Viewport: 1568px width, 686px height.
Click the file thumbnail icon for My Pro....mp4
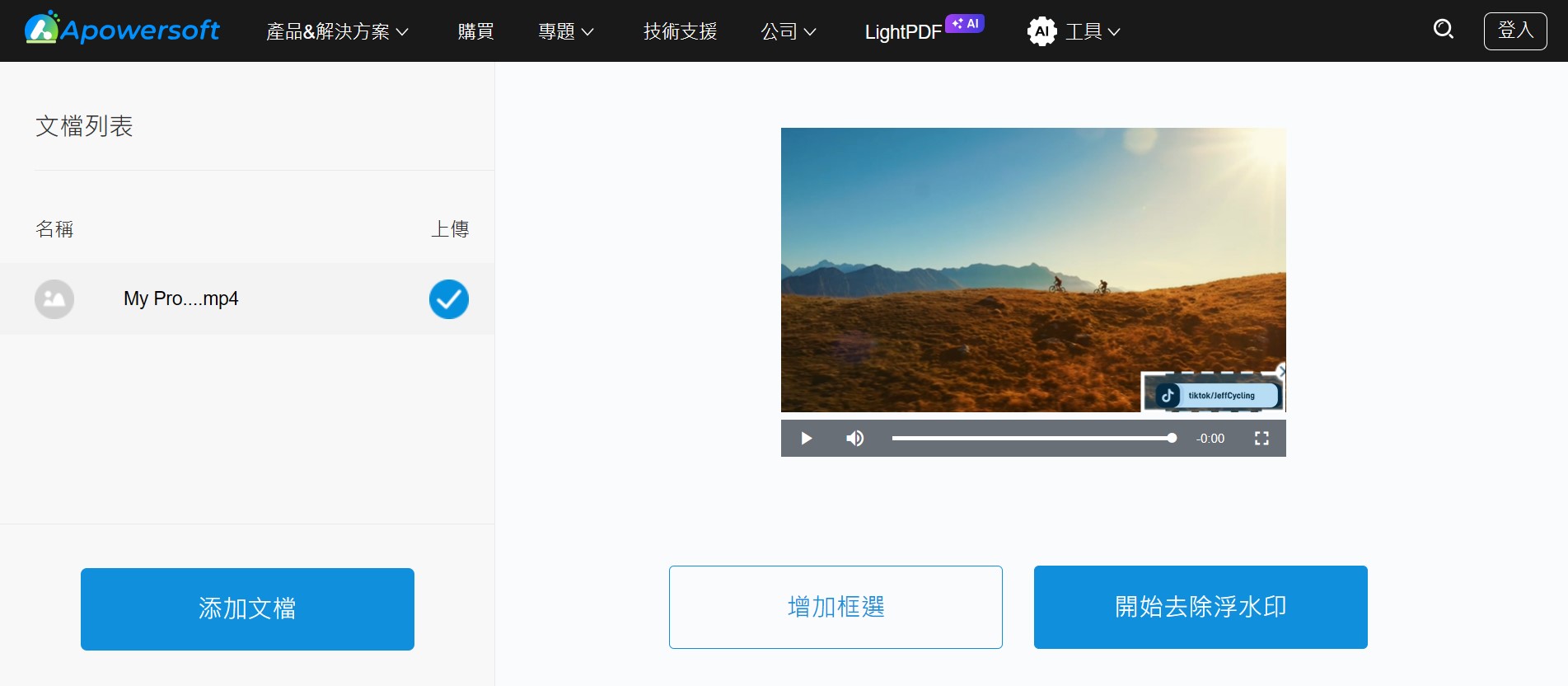point(54,299)
